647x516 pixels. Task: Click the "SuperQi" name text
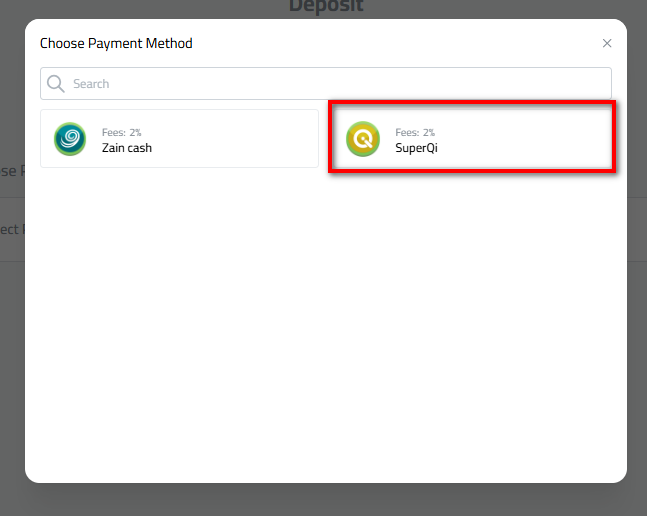pos(416,148)
